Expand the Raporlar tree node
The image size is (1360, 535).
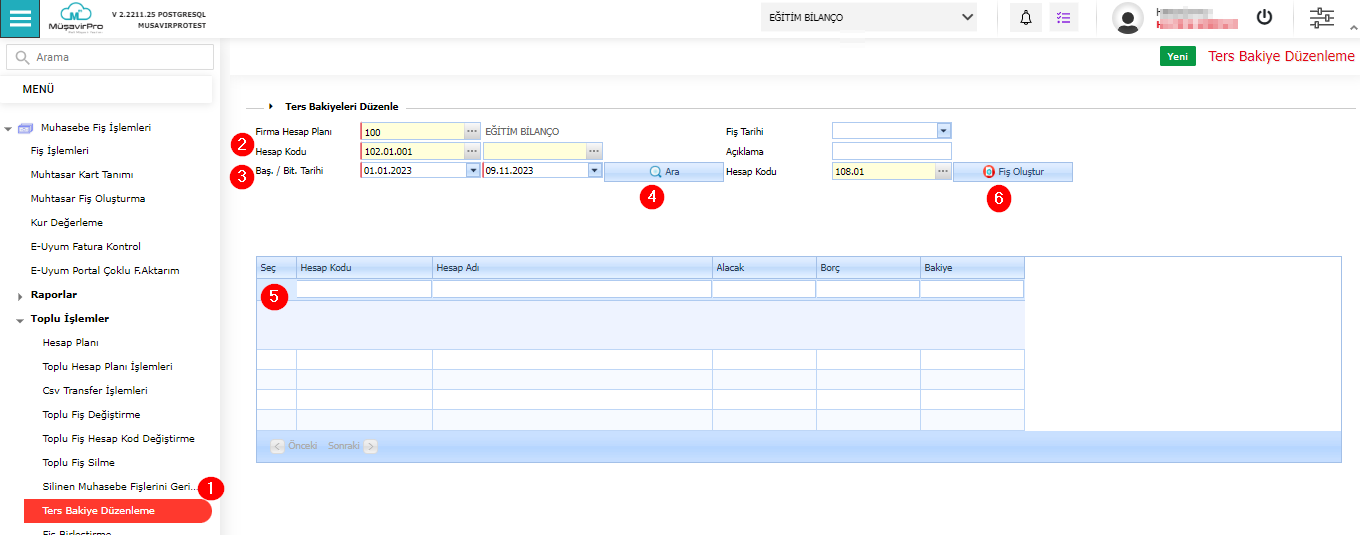[x=20, y=296]
